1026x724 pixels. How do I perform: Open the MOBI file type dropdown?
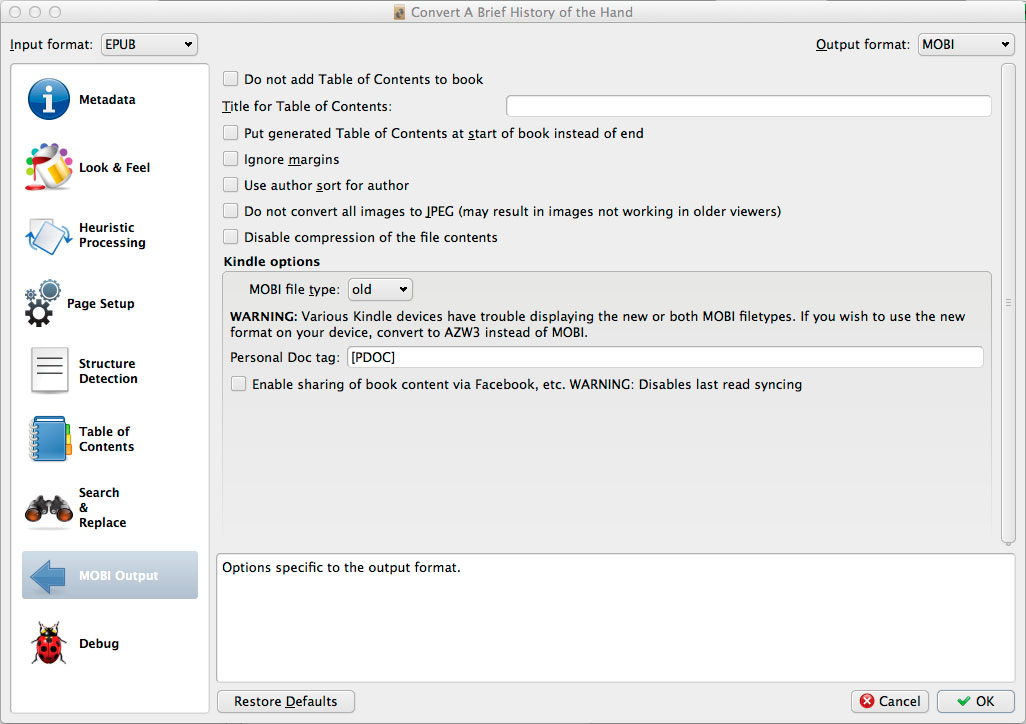[380, 289]
